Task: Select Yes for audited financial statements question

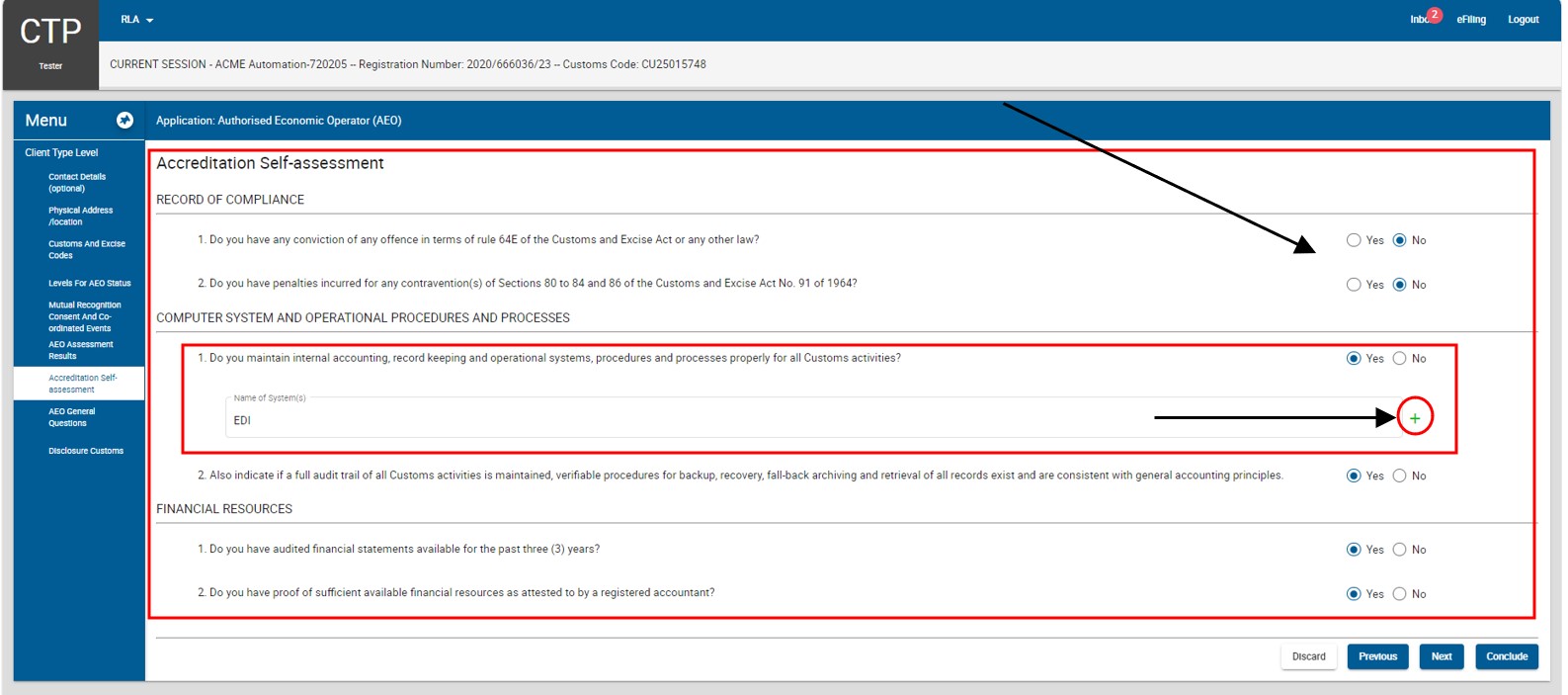Action: click(1354, 550)
